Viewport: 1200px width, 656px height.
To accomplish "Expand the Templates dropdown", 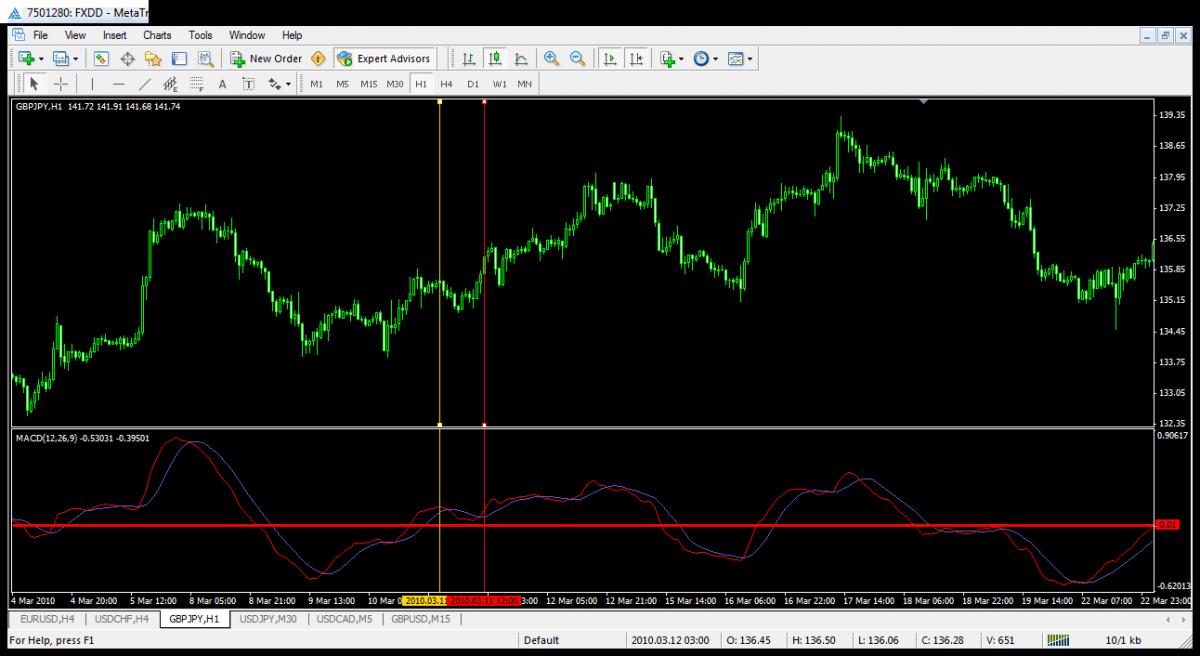I will 741,59.
